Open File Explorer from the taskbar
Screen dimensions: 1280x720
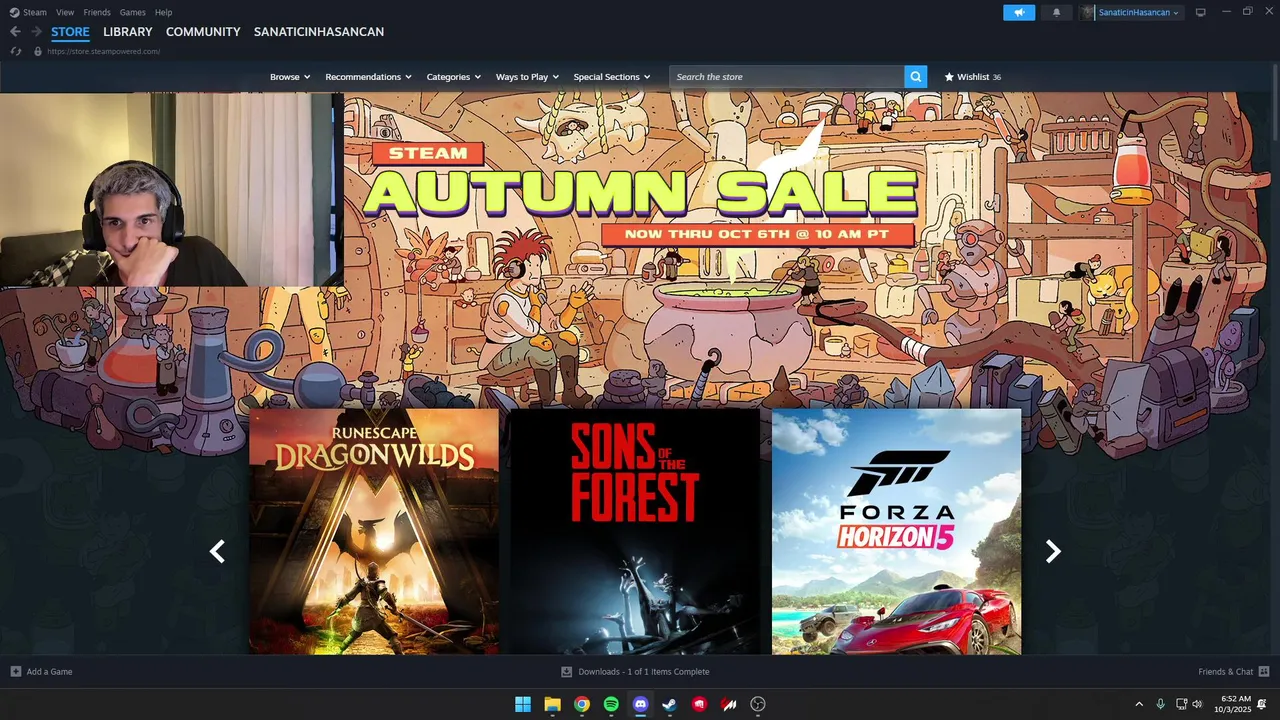tap(552, 704)
